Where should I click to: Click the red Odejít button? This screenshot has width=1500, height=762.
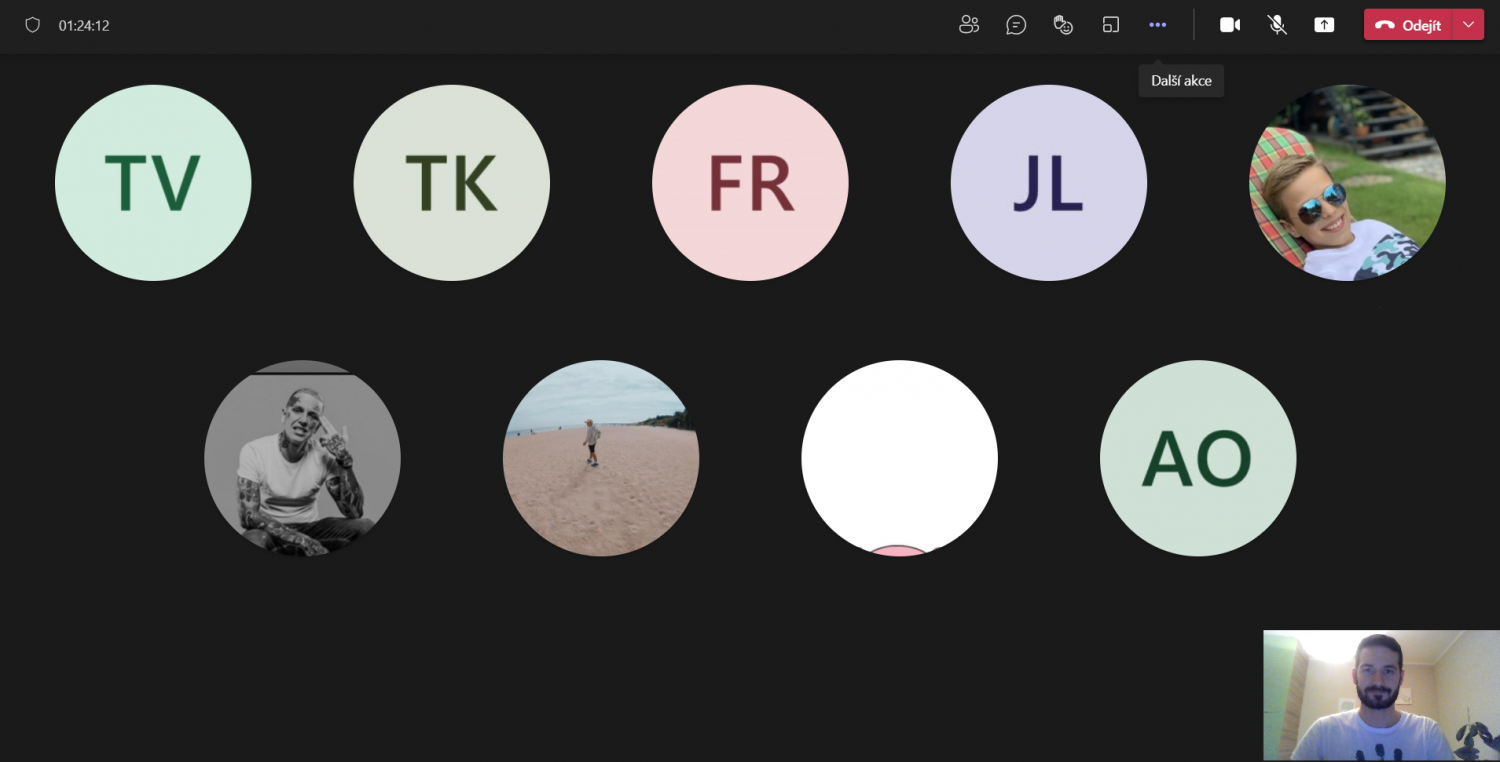[1408, 25]
